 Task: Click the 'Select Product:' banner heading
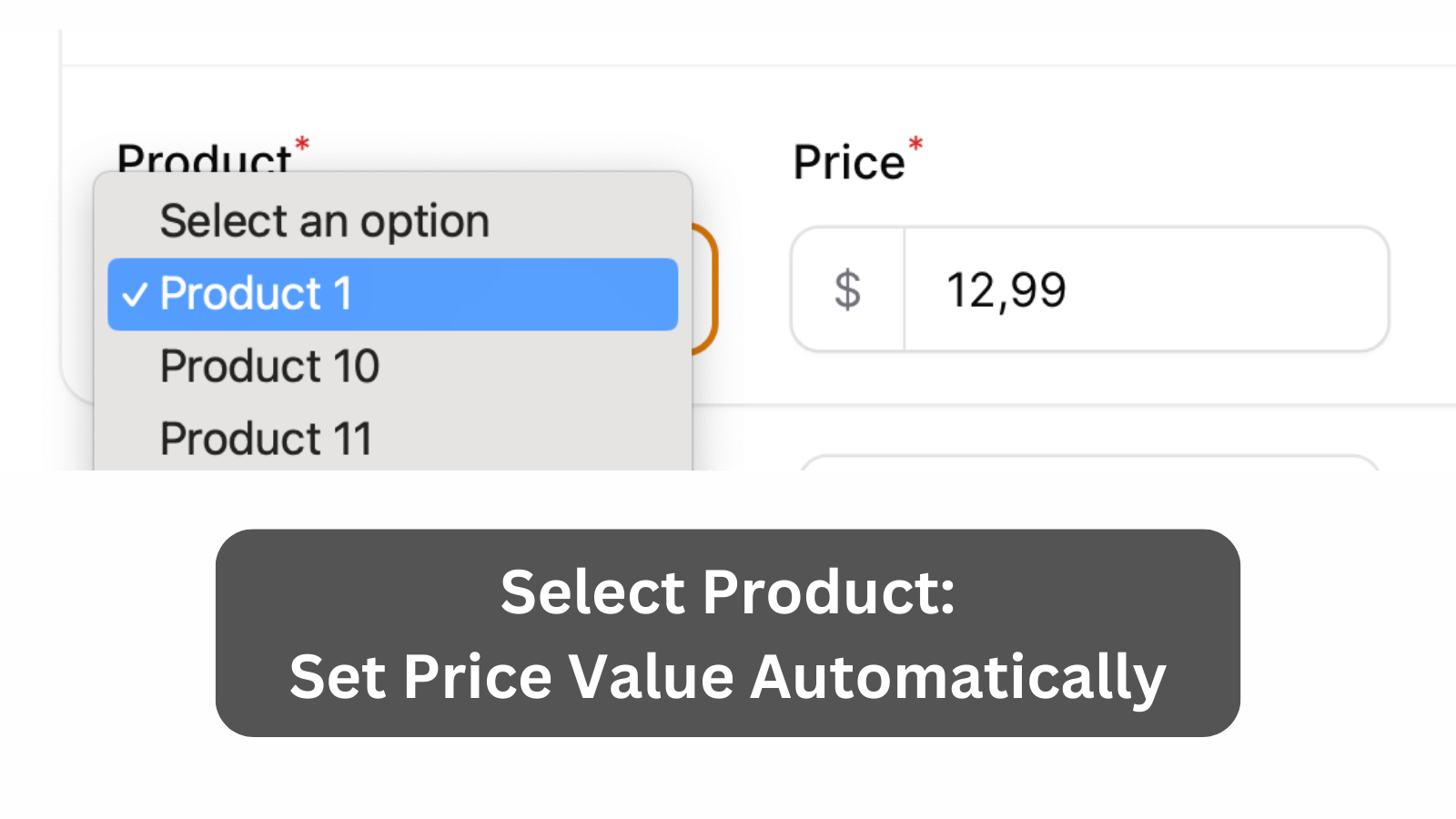point(727,592)
